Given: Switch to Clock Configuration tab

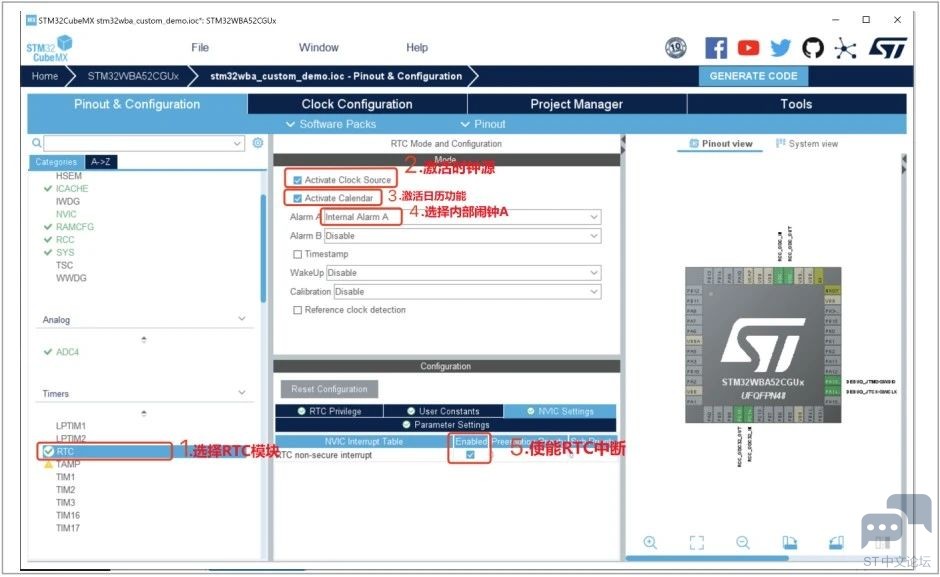Looking at the screenshot, I should coord(357,104).
